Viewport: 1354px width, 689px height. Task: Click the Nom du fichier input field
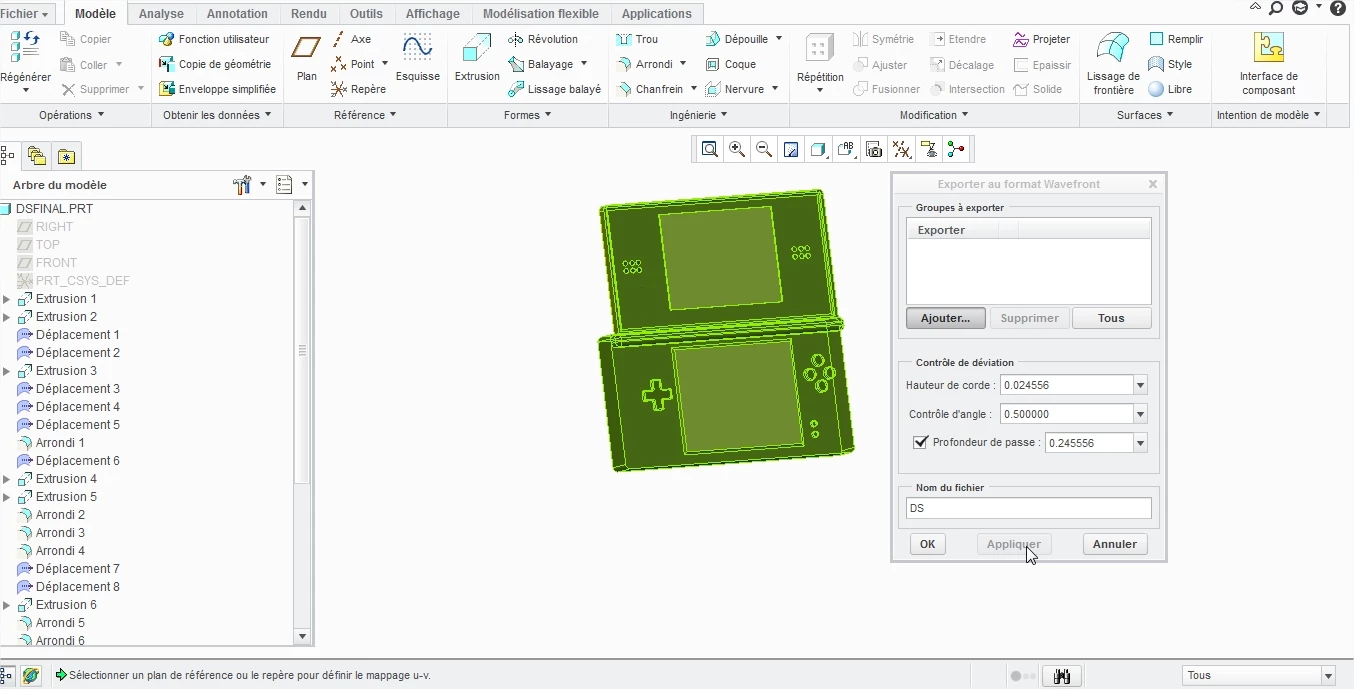1028,509
